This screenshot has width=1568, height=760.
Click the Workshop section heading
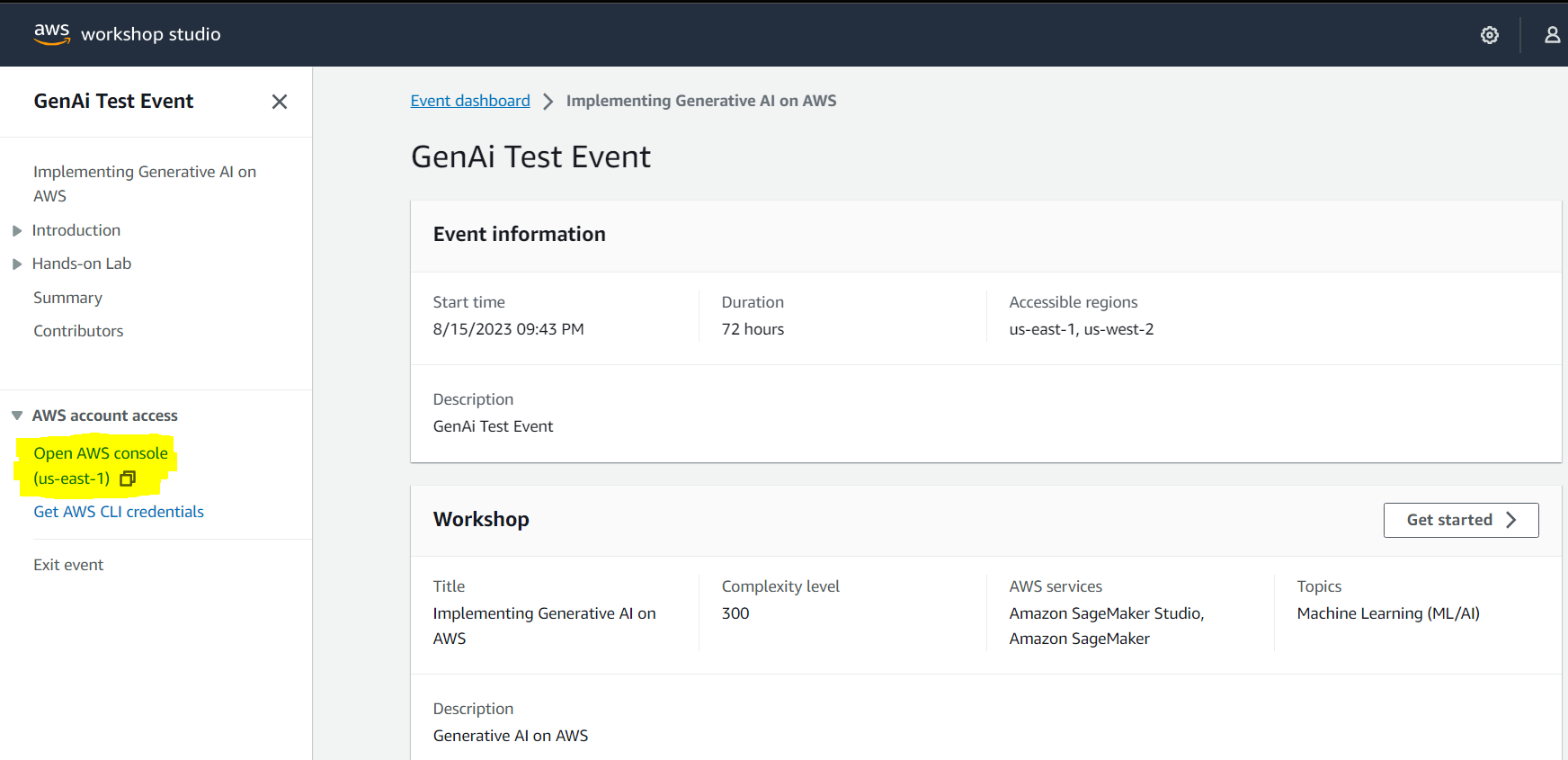click(x=481, y=519)
